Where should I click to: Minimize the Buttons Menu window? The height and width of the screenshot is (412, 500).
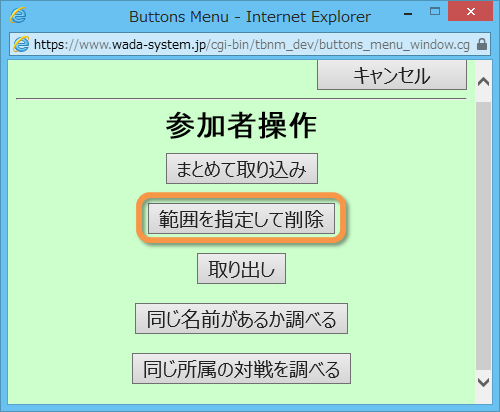click(408, 14)
